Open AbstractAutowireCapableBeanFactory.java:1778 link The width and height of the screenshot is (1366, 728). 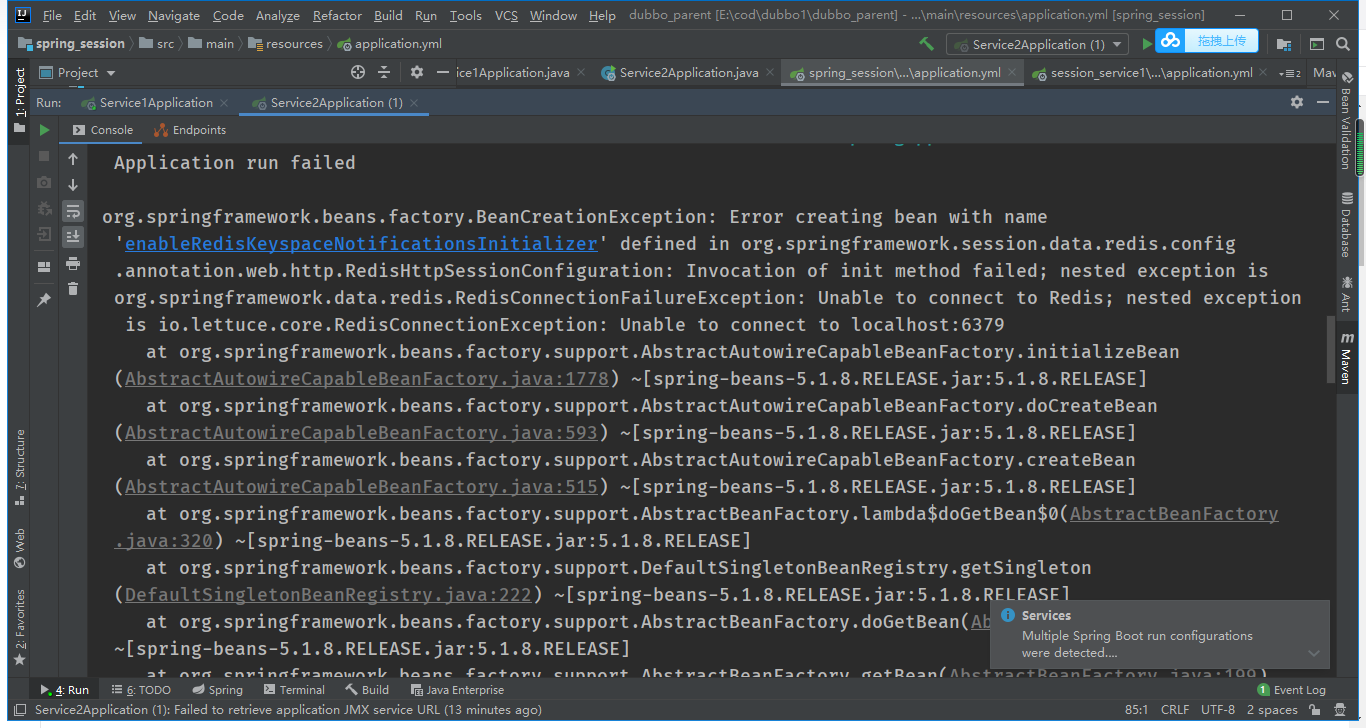tap(367, 379)
